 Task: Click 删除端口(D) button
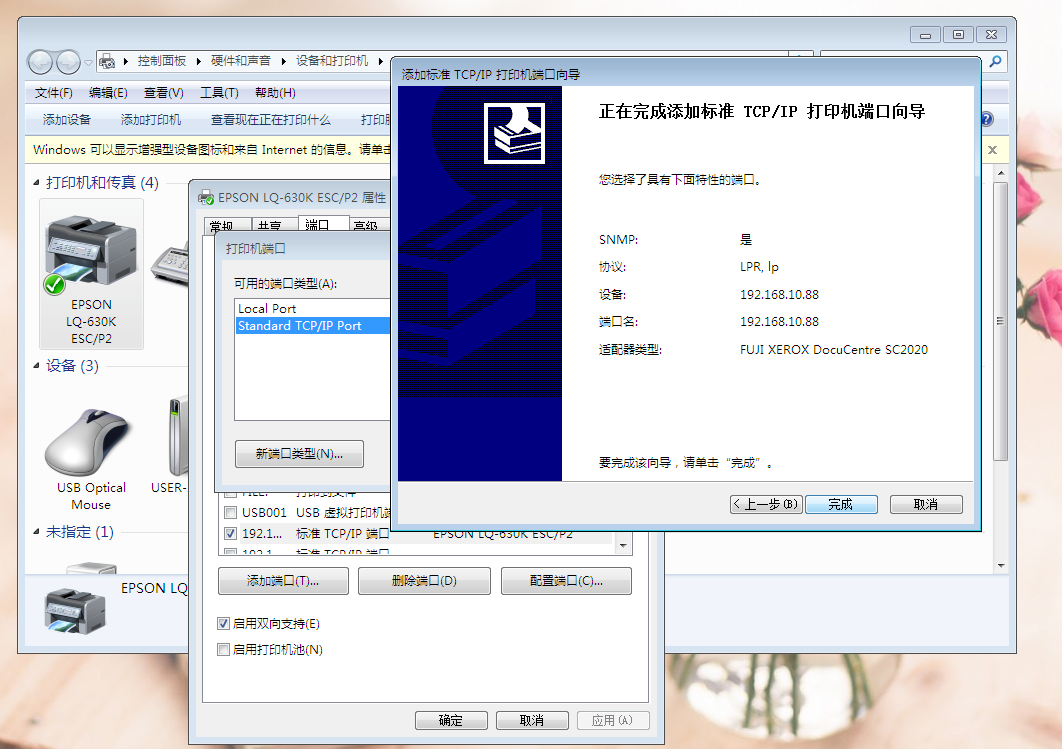pyautogui.click(x=424, y=581)
